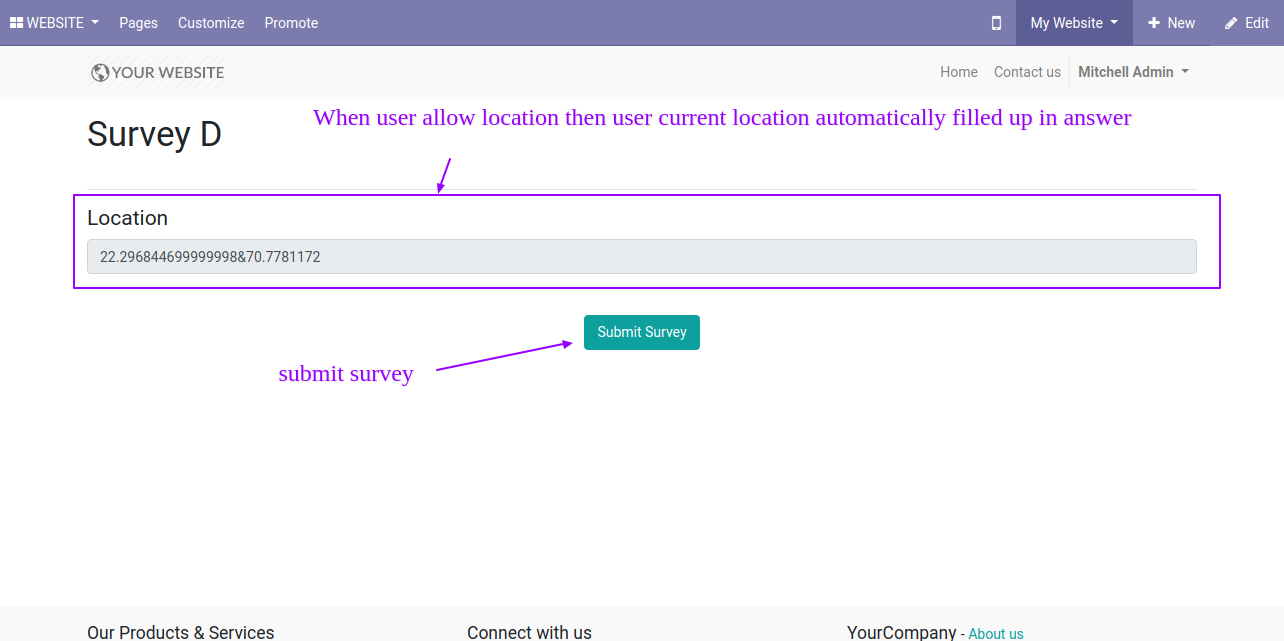Click the globe logo icon
This screenshot has width=1284, height=641.
pyautogui.click(x=99, y=72)
